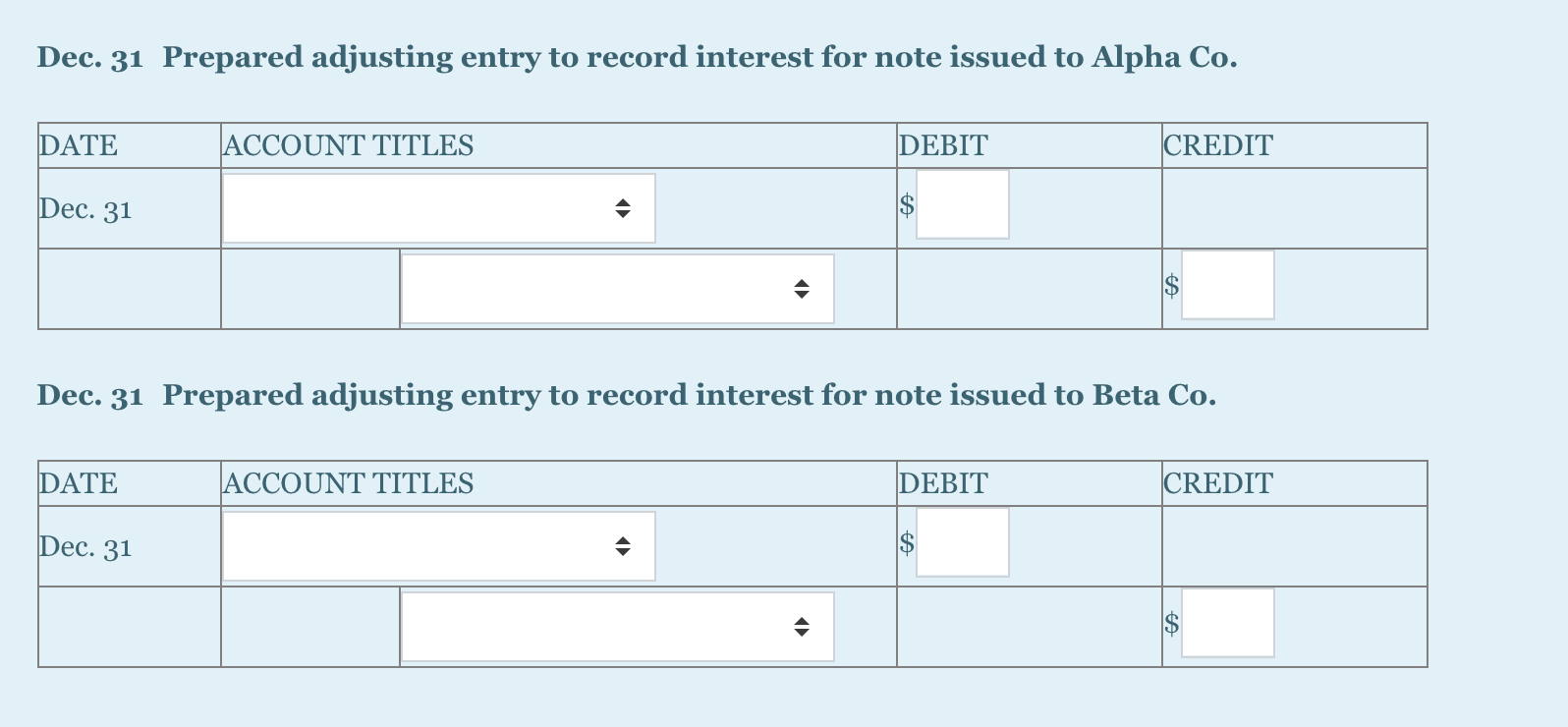Click the Alpha Co. debit amount input field
Image resolution: width=1568 pixels, height=727 pixels.
pyautogui.click(x=963, y=204)
